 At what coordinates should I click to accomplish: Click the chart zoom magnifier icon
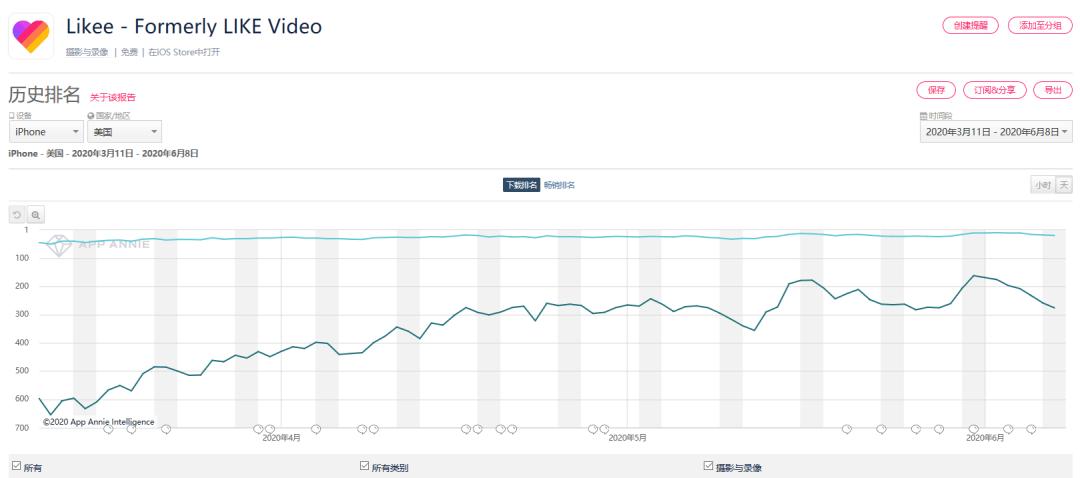(x=35, y=214)
